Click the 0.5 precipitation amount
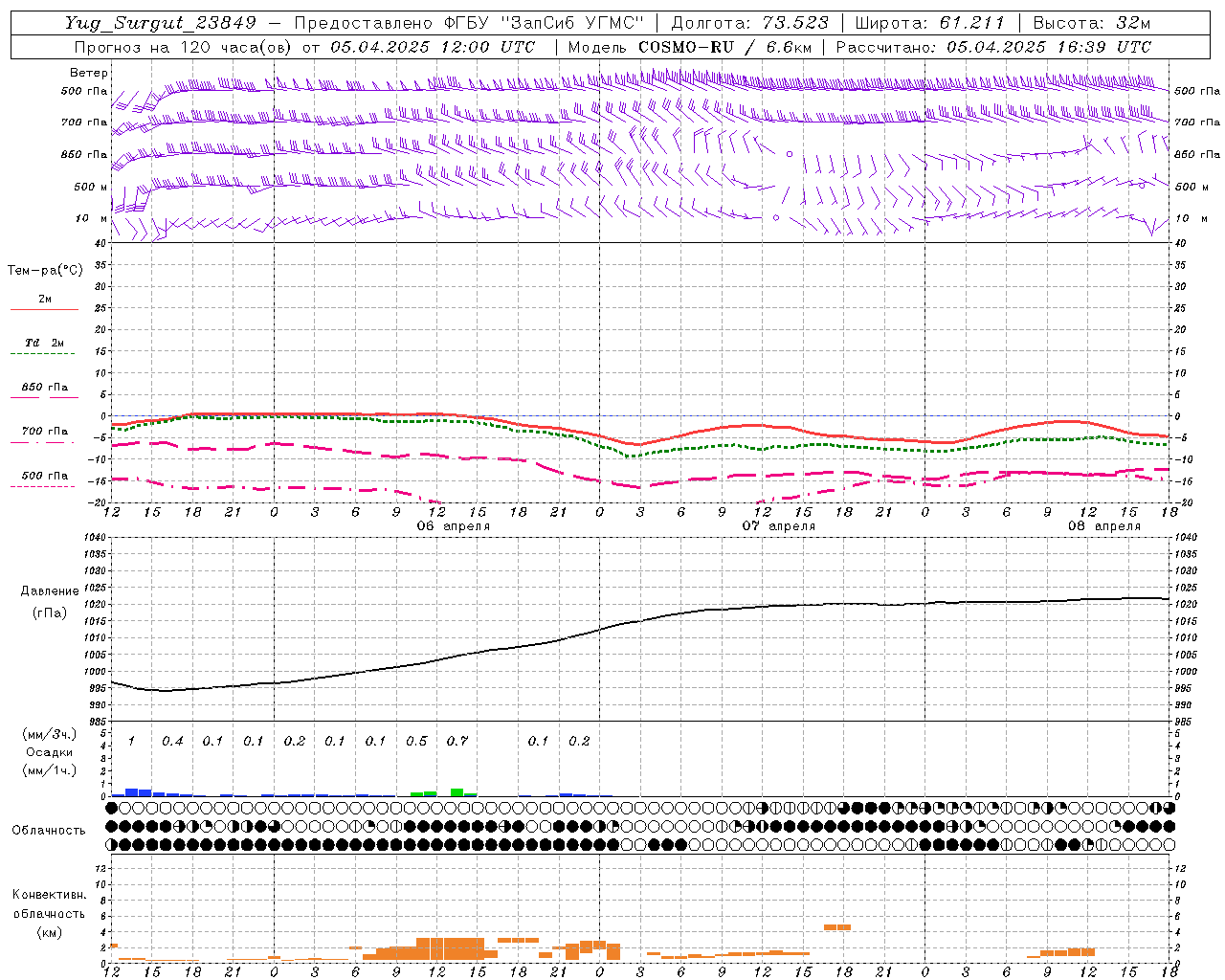The image size is (1225, 980). 416,742
